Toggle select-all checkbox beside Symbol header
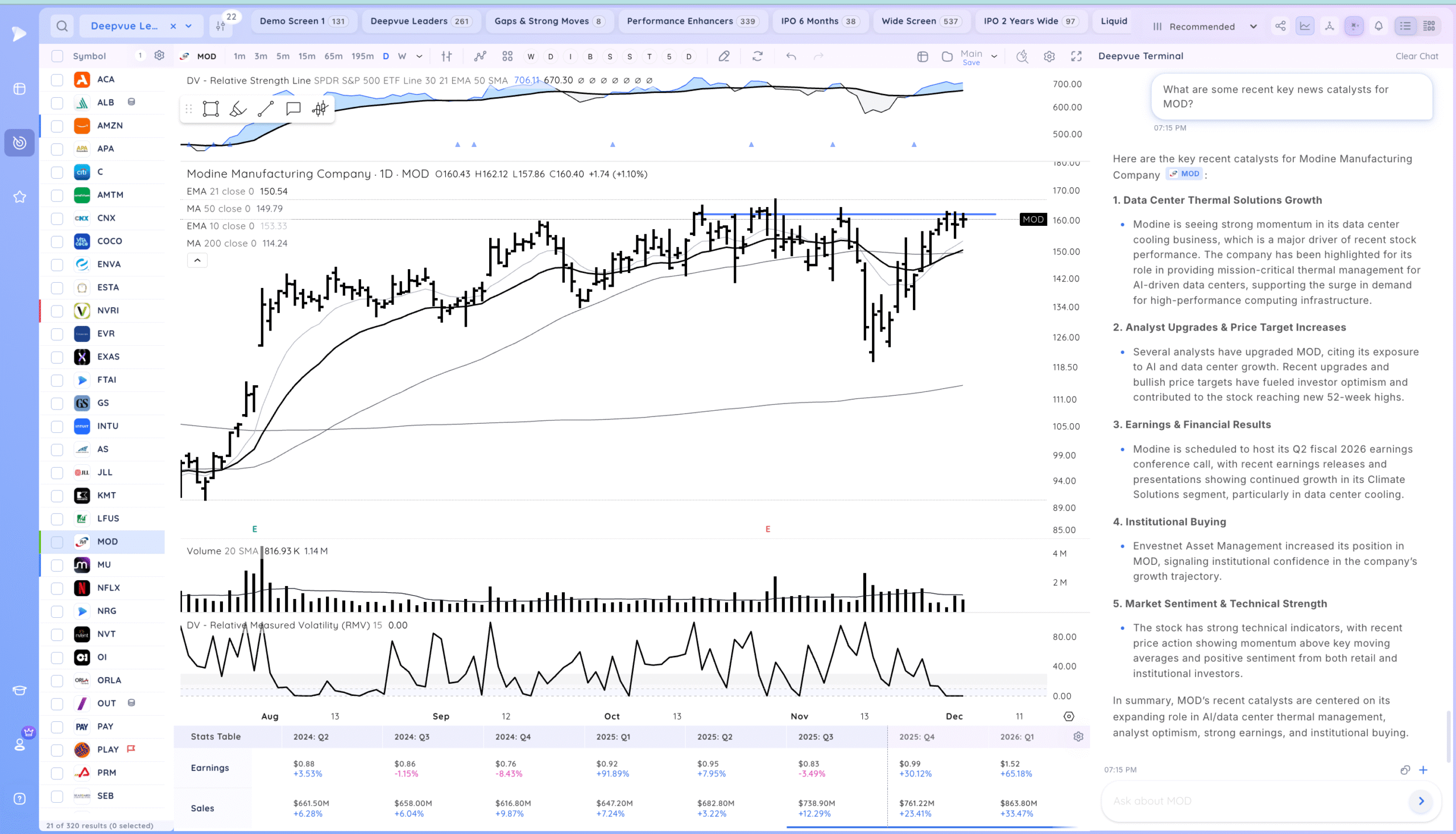Screen dimensions: 1456x834 57,56
